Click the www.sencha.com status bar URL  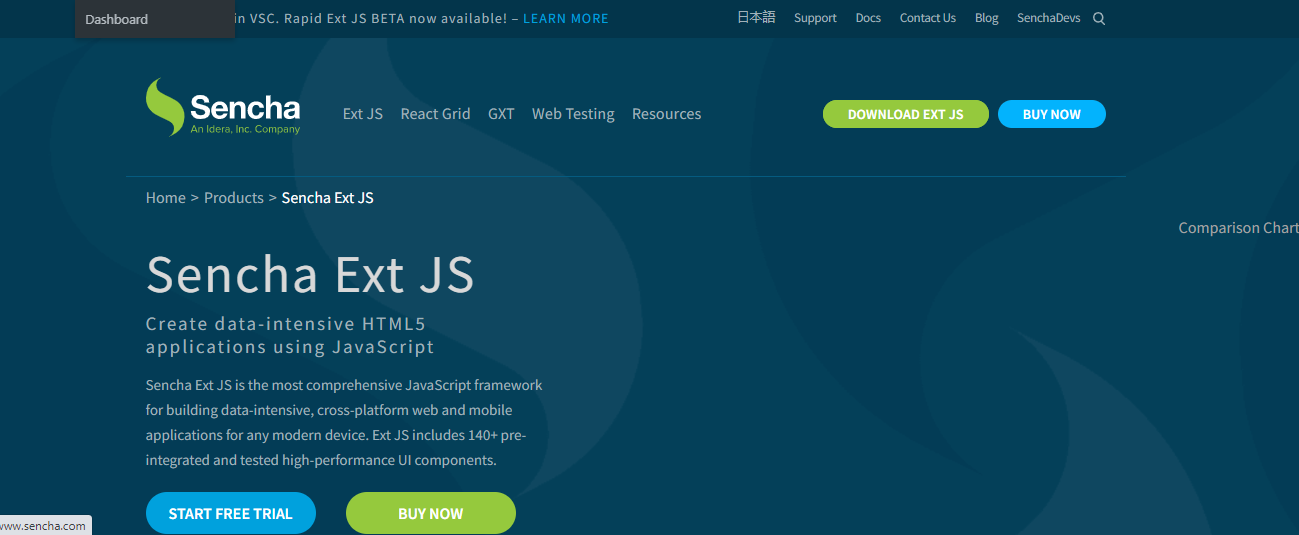tap(44, 526)
